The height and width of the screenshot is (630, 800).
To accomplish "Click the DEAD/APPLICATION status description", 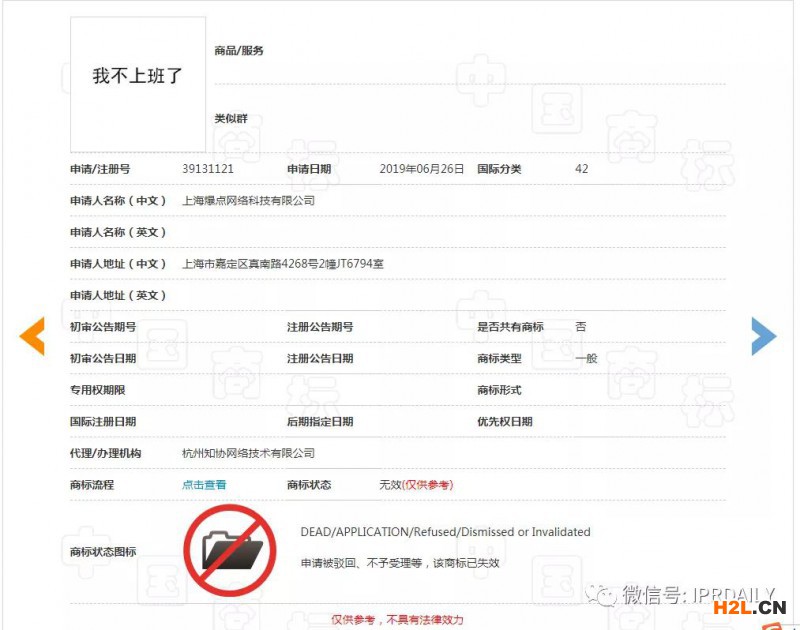I will pos(445,532).
